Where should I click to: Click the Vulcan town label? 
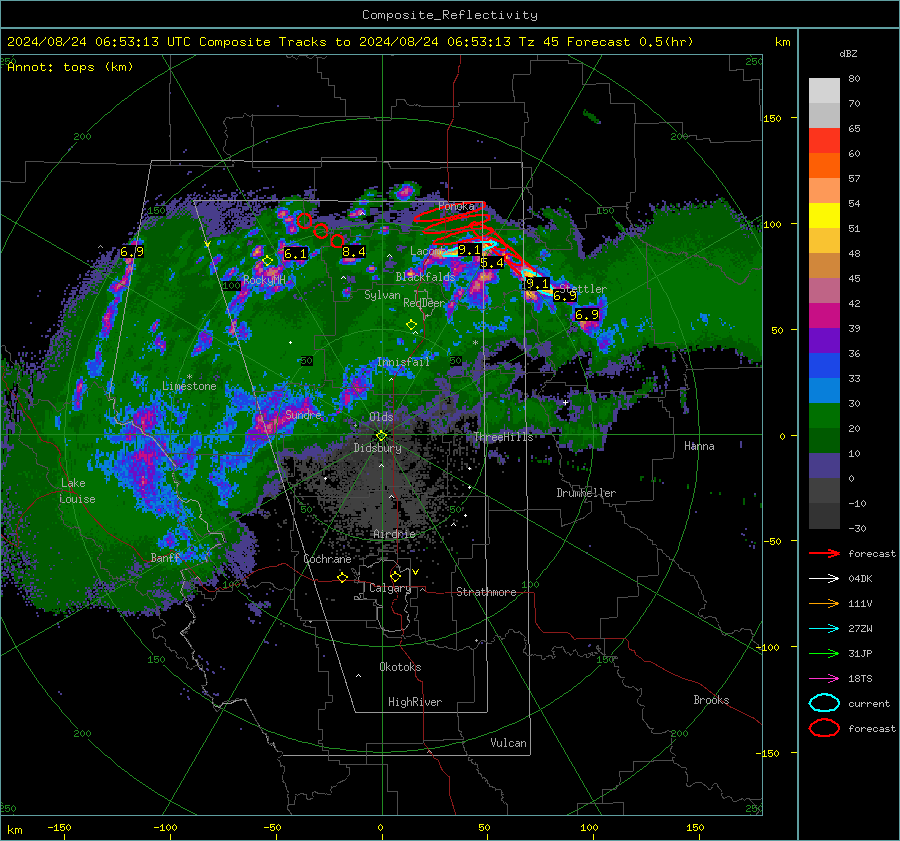coord(508,743)
